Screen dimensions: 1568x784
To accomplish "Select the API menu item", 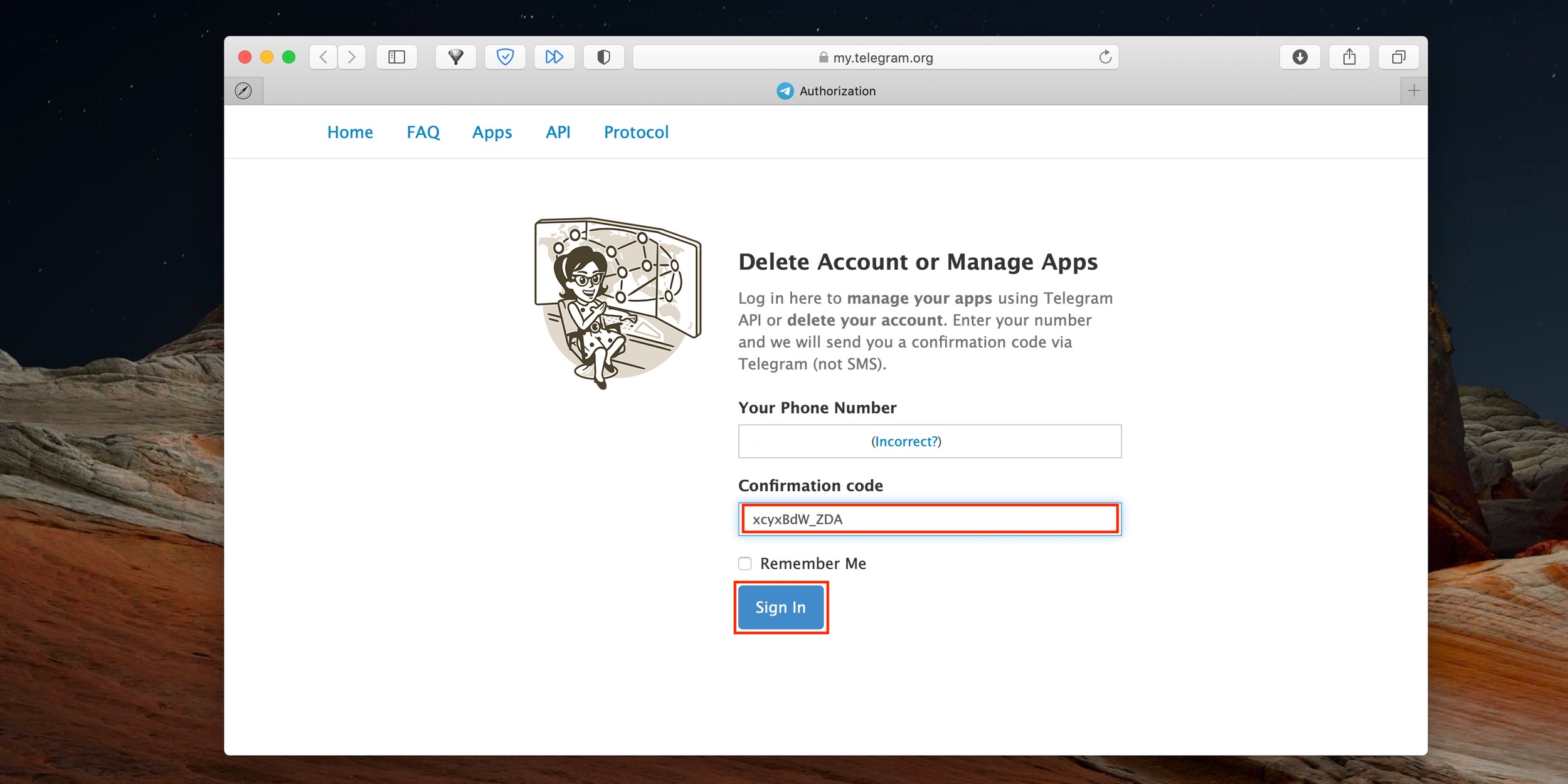I will pos(558,132).
